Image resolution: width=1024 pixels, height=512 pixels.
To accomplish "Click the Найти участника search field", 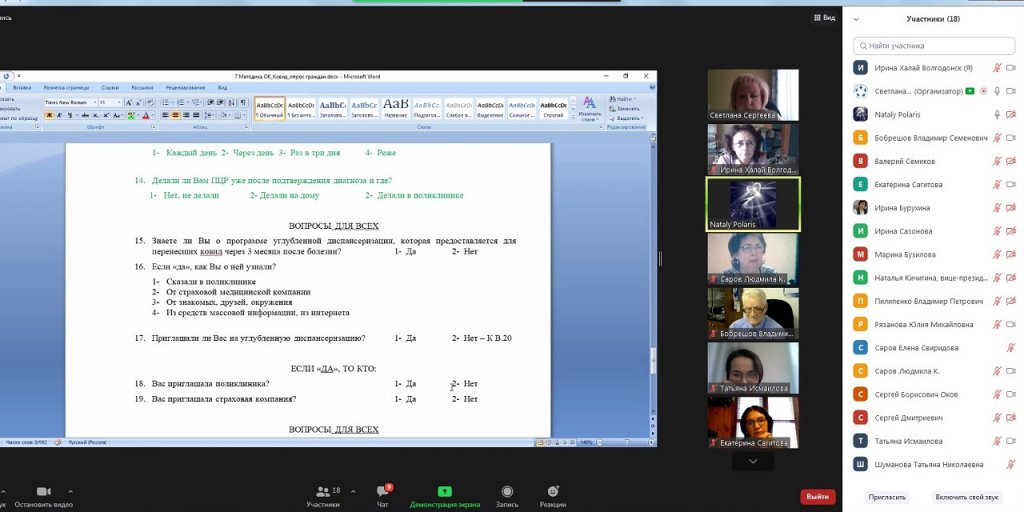I will (933, 45).
